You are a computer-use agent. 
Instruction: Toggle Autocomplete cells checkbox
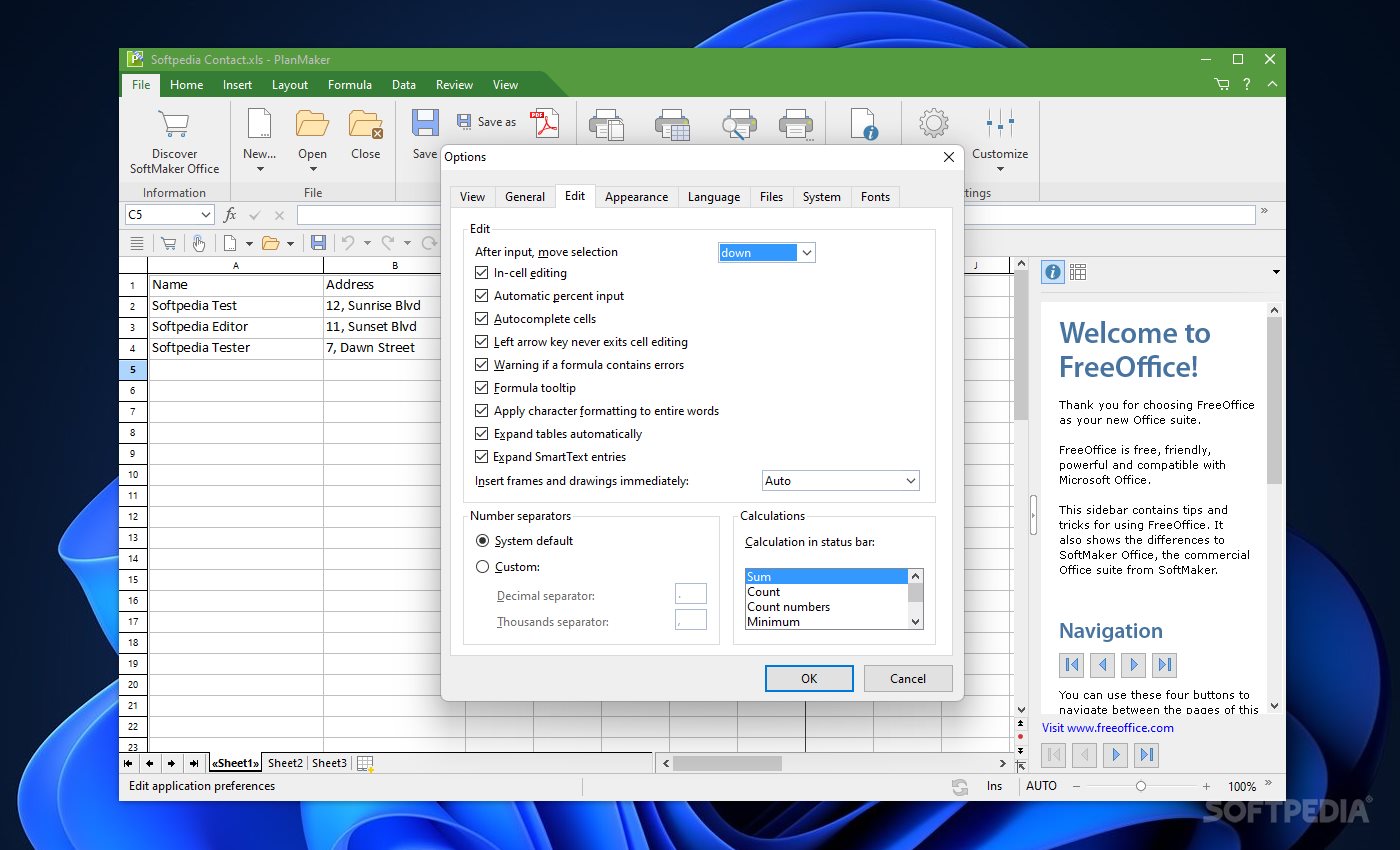tap(483, 319)
